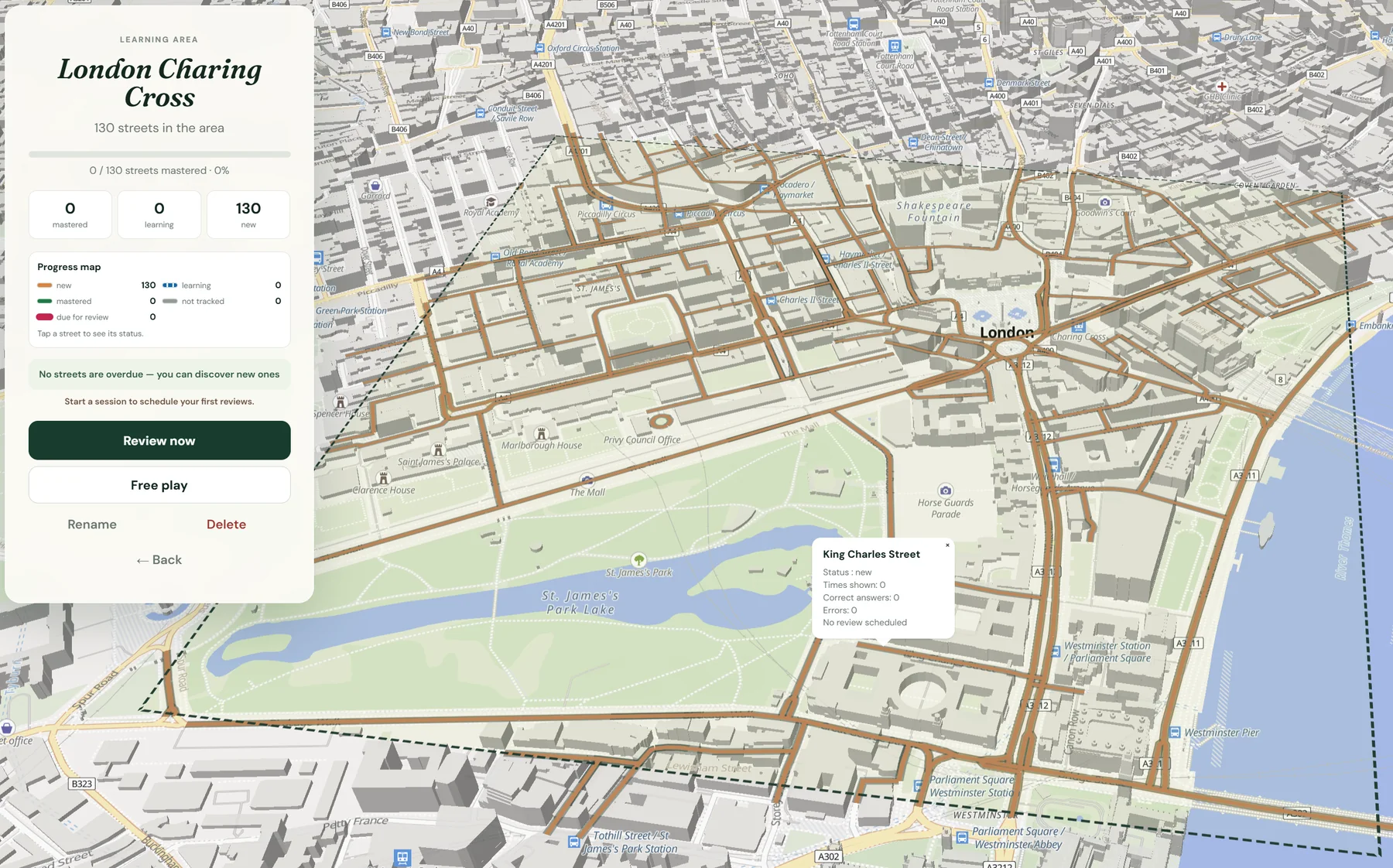The width and height of the screenshot is (1393, 868).
Task: Click the GHB Clinic red cross icon
Action: click(x=1221, y=87)
